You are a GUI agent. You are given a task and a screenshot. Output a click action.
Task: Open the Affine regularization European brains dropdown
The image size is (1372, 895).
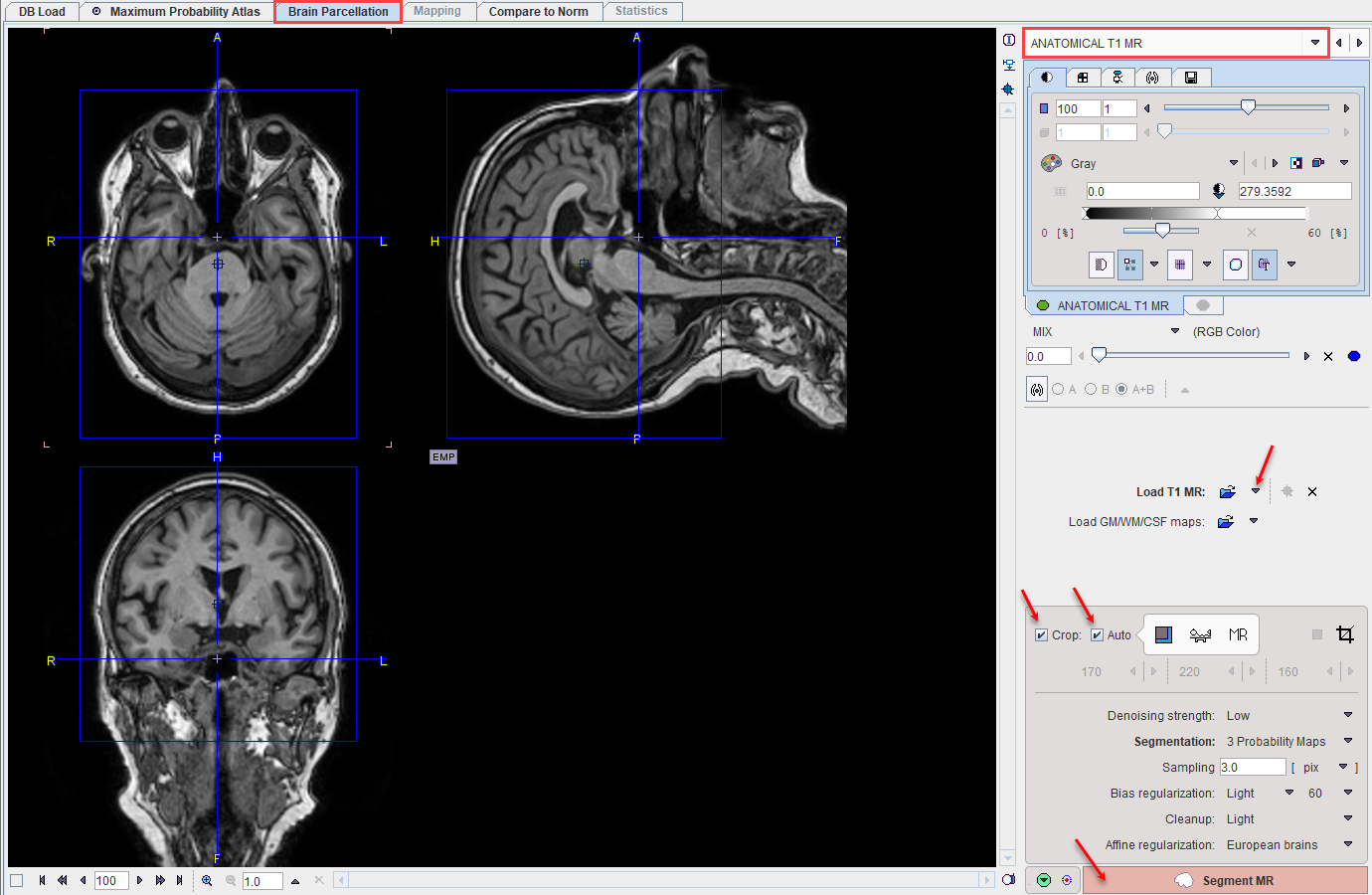1348,844
